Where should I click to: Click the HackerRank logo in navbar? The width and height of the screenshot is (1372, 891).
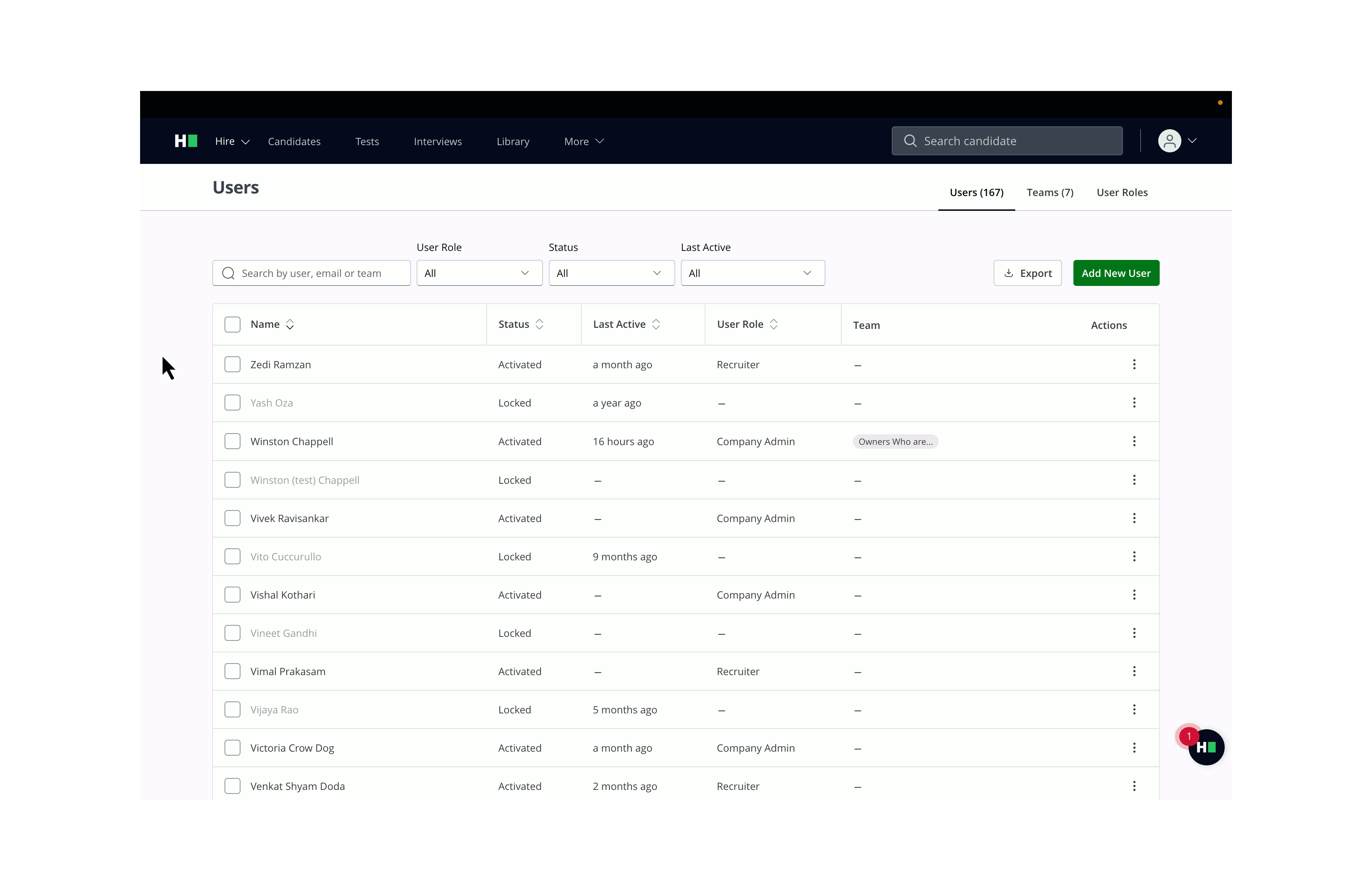186,141
